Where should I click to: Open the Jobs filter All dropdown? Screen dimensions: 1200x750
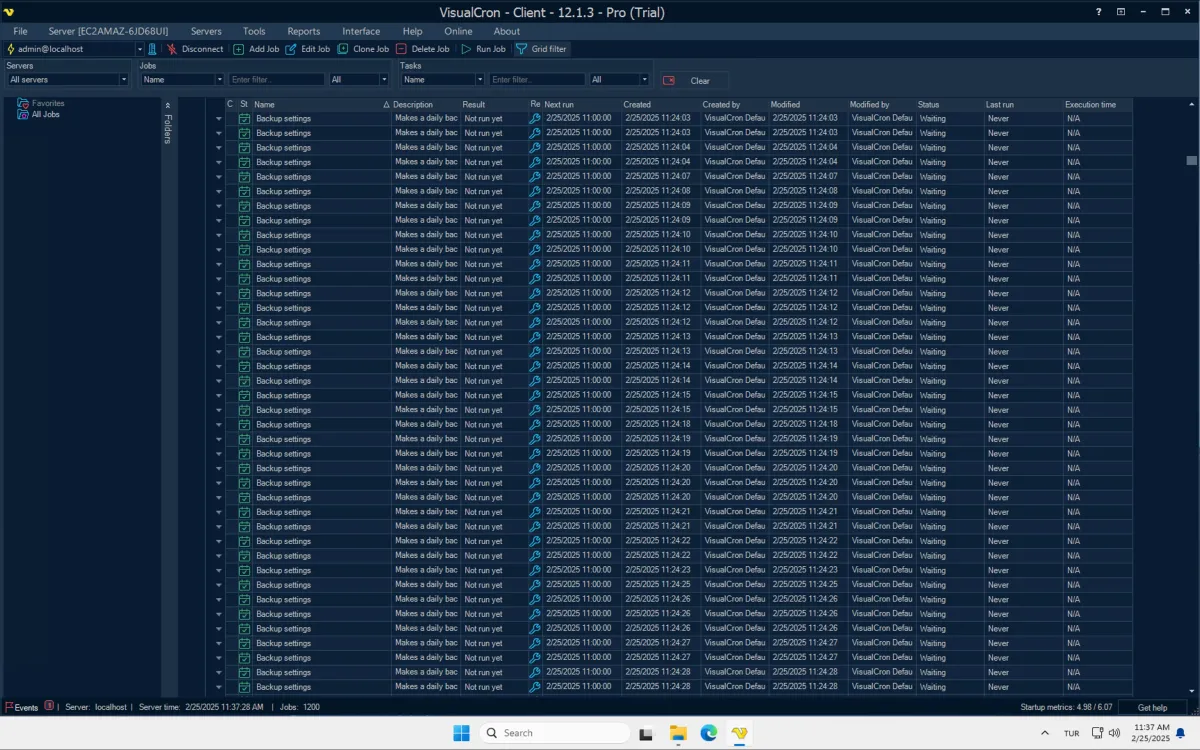point(383,80)
